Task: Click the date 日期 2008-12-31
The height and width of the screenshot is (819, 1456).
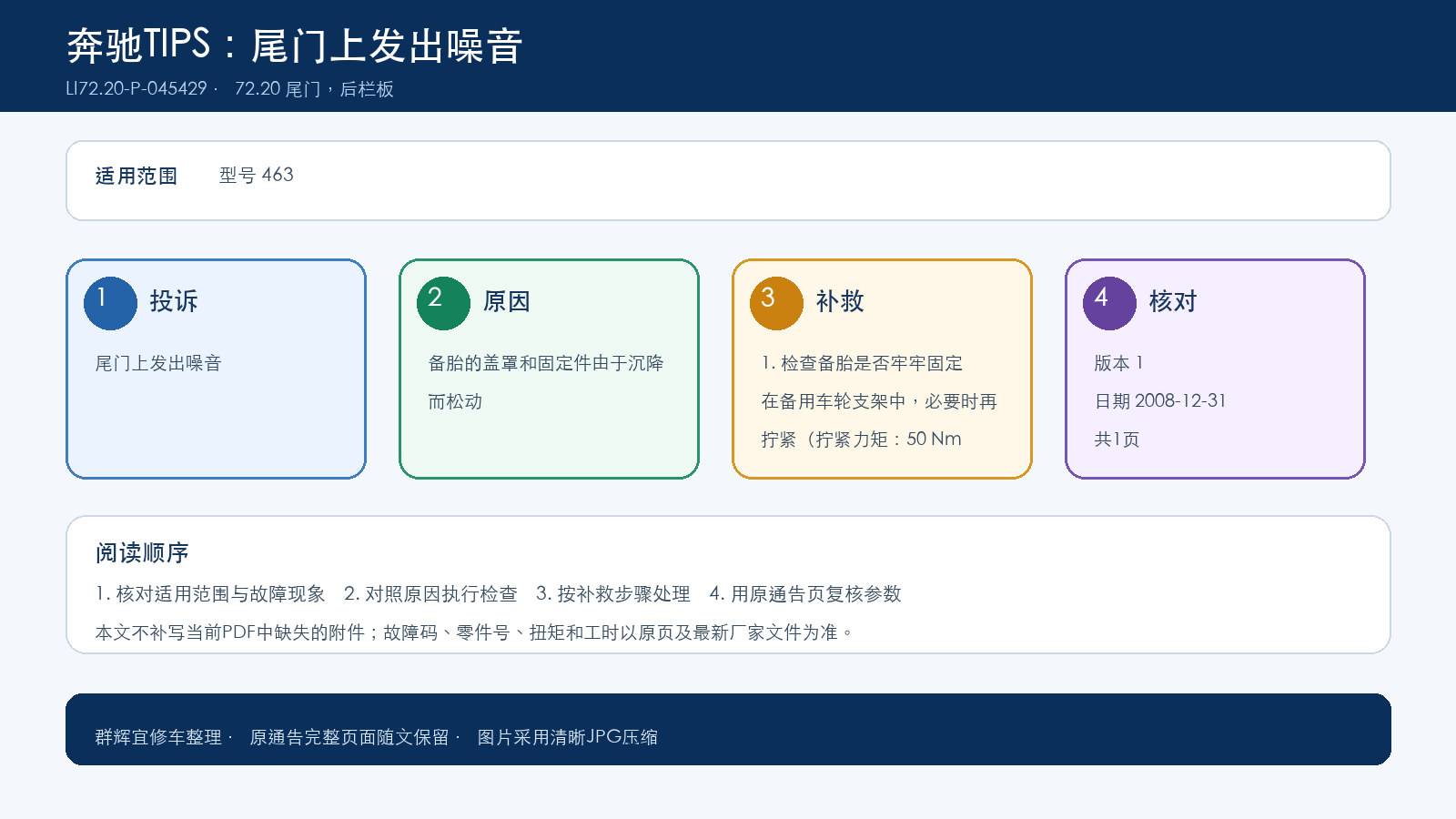Action: pyautogui.click(x=1160, y=401)
